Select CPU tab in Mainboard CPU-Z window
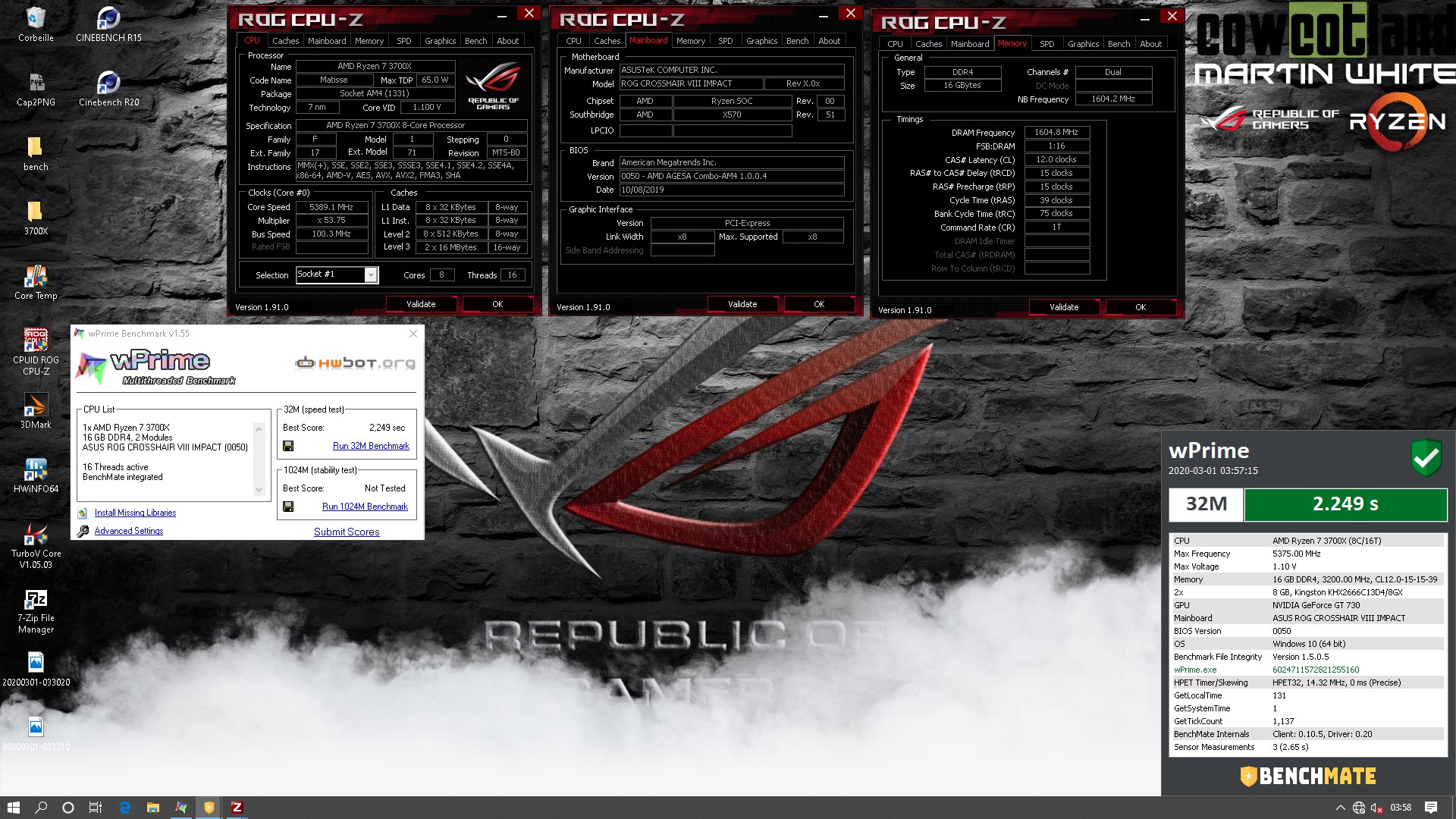Screen dimensions: 1456x819 point(573,41)
